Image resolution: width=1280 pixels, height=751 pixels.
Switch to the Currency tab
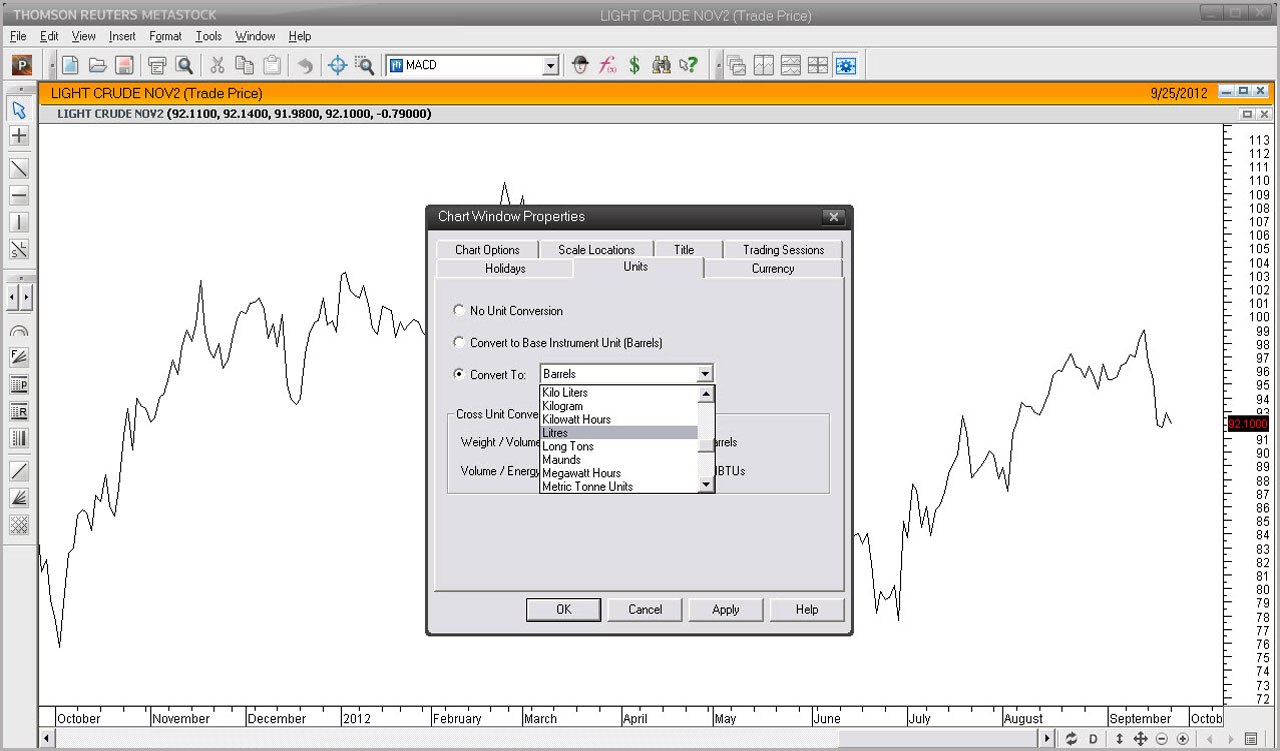(772, 269)
